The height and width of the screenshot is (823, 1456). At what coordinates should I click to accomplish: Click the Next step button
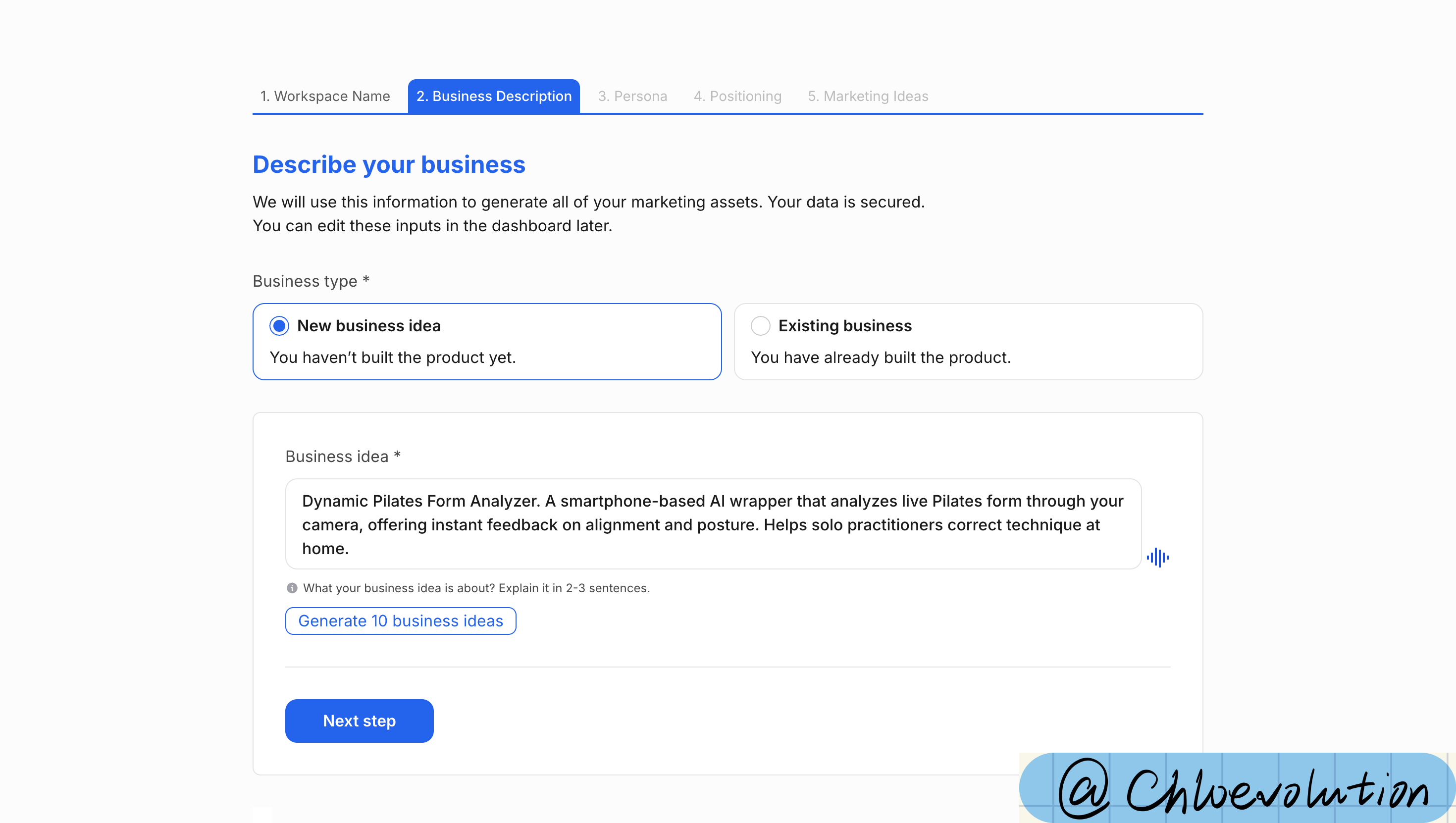(360, 720)
